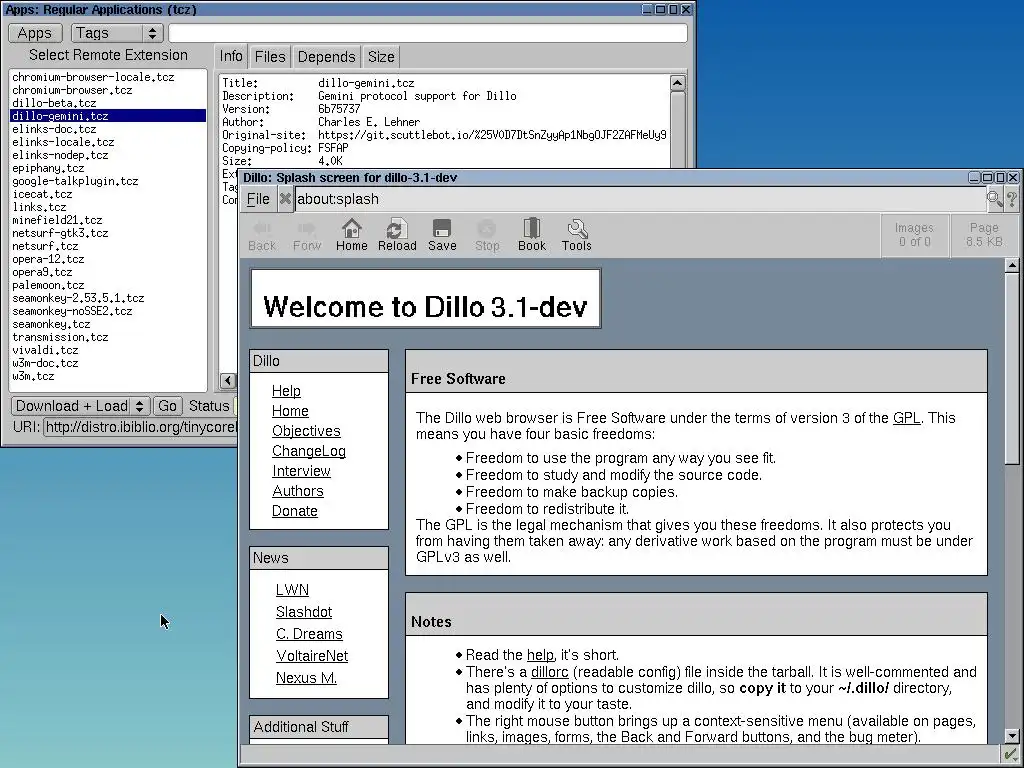
Task: Click the URI field in Apps window
Action: (140, 427)
